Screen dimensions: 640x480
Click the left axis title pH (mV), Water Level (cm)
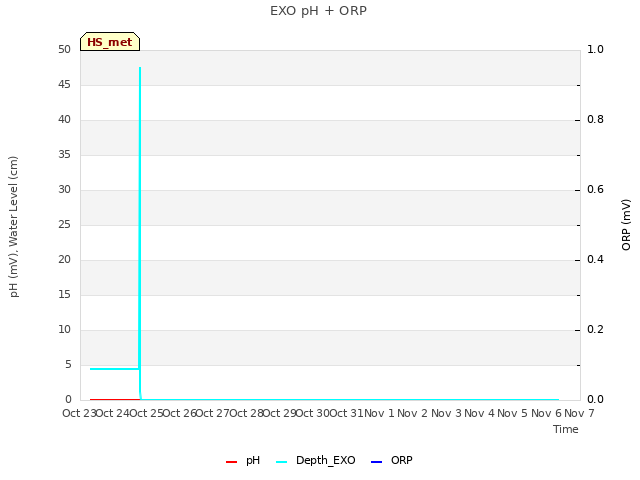point(13,227)
